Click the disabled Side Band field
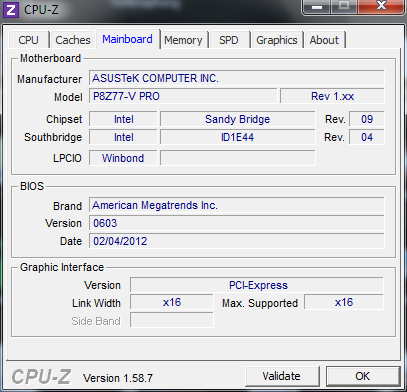The image size is (407, 392). (172, 320)
